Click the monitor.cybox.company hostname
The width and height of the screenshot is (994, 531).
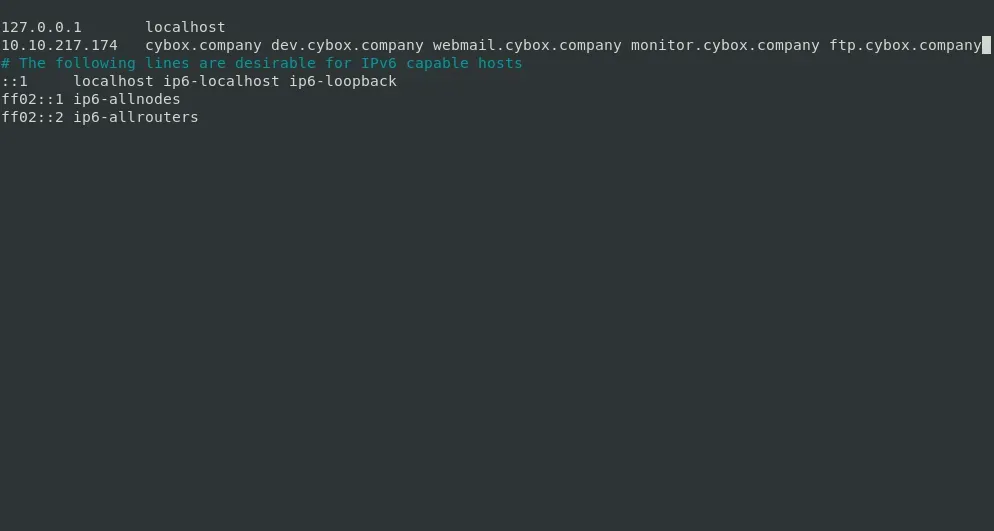tap(725, 45)
